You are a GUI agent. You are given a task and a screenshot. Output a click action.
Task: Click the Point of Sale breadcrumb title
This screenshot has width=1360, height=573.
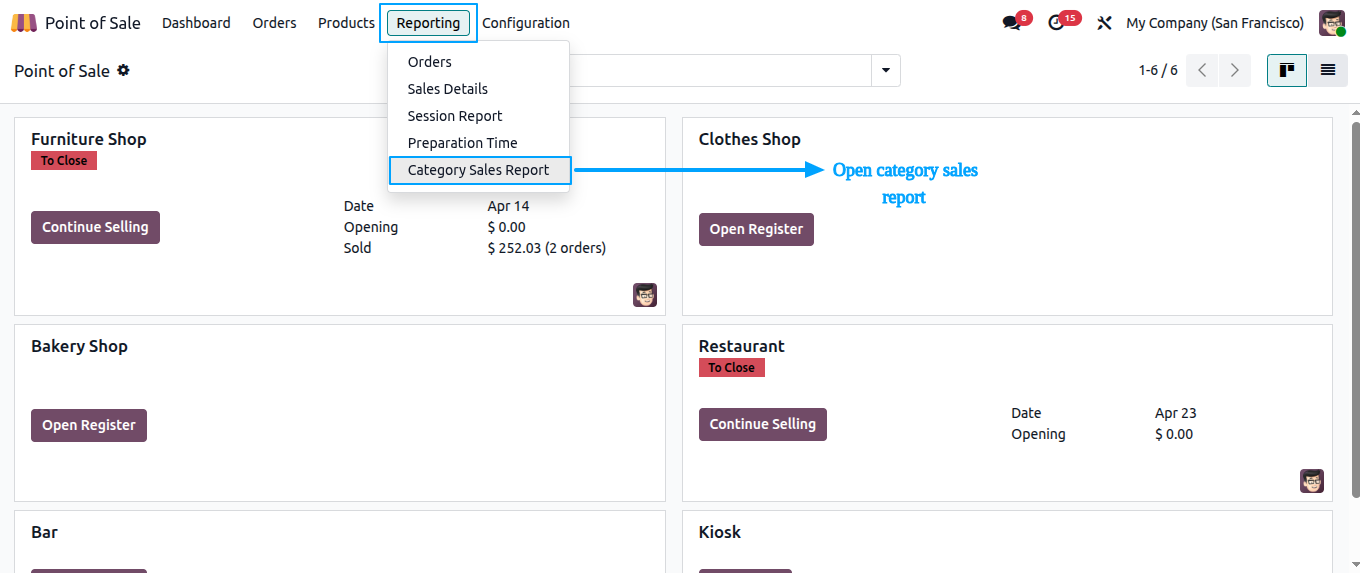click(x=62, y=71)
